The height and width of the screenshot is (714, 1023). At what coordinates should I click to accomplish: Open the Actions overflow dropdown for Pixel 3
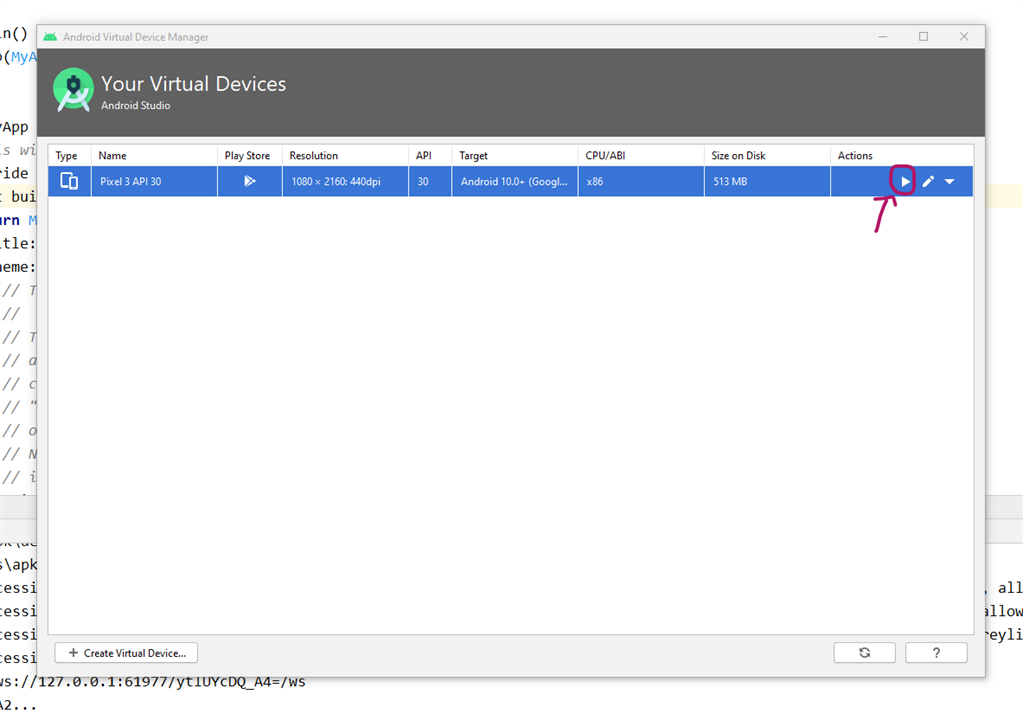(x=948, y=181)
